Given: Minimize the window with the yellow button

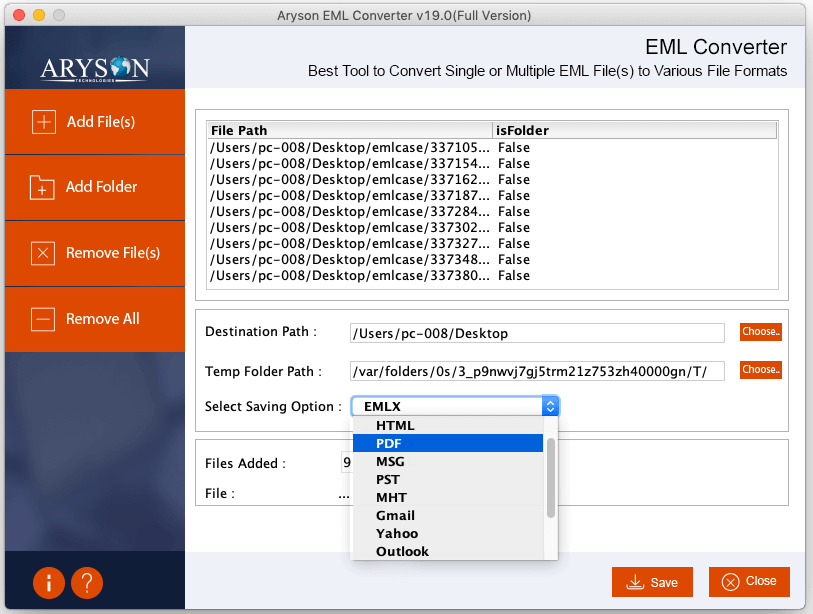Looking at the screenshot, I should point(39,15).
